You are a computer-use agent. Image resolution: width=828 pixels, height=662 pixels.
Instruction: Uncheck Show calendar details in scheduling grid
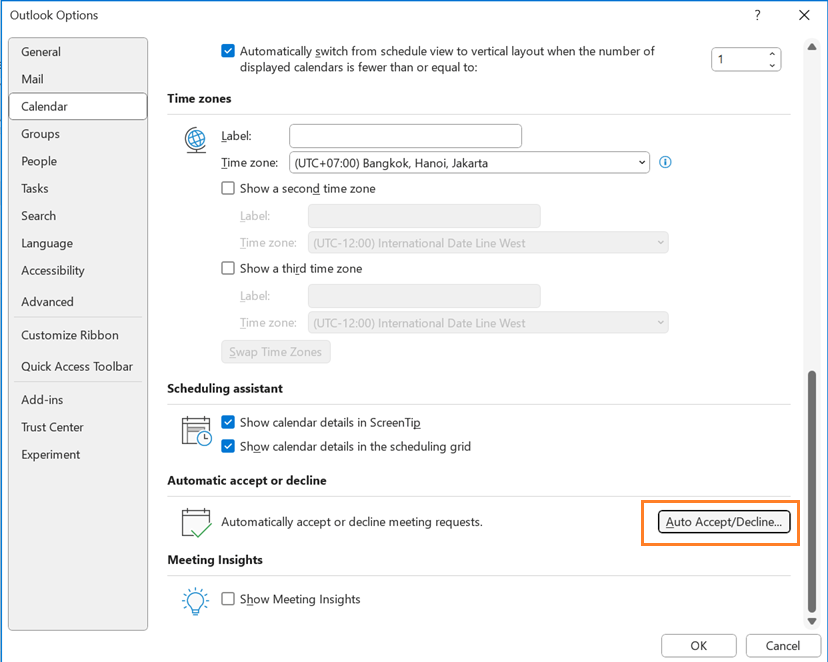pyautogui.click(x=228, y=446)
